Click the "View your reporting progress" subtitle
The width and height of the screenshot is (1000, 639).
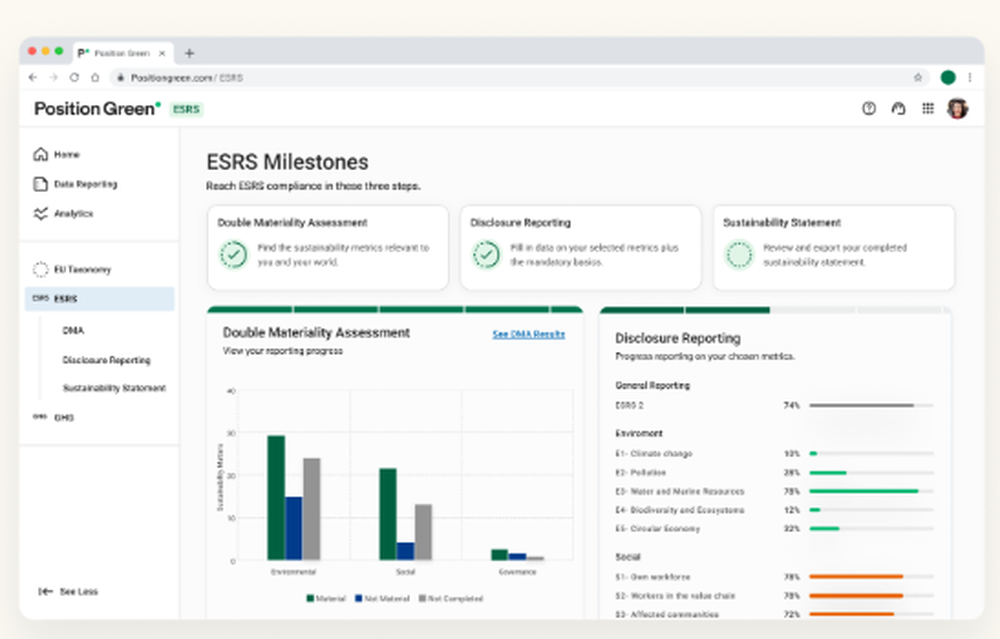[283, 351]
